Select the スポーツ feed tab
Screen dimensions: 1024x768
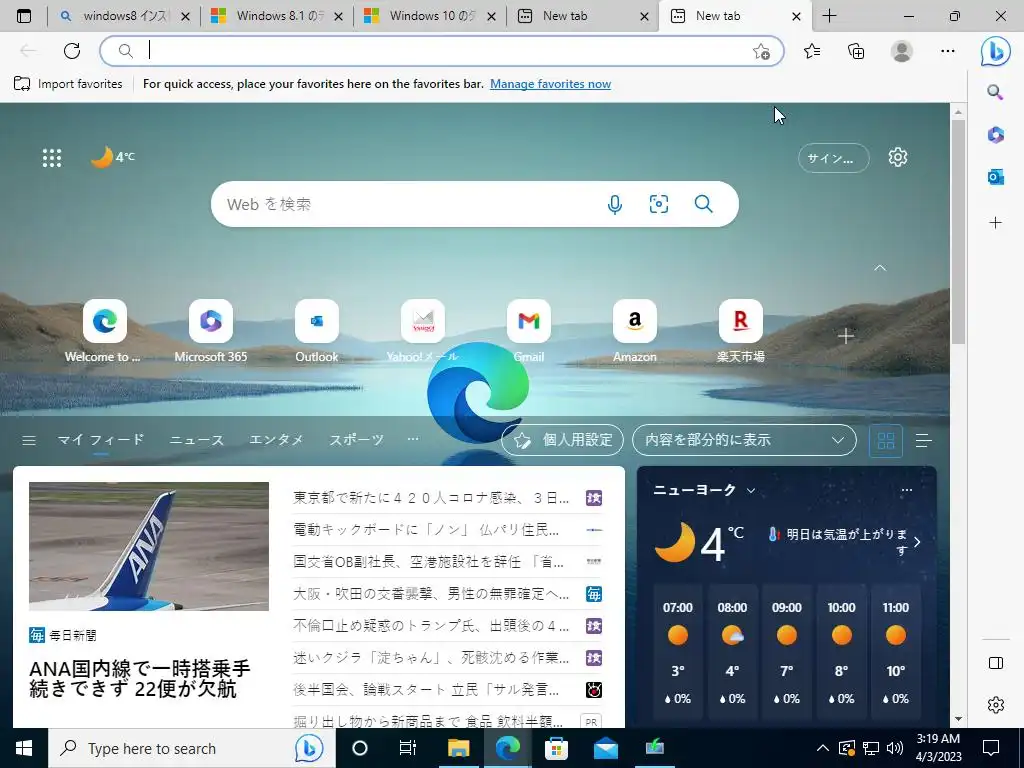click(356, 440)
